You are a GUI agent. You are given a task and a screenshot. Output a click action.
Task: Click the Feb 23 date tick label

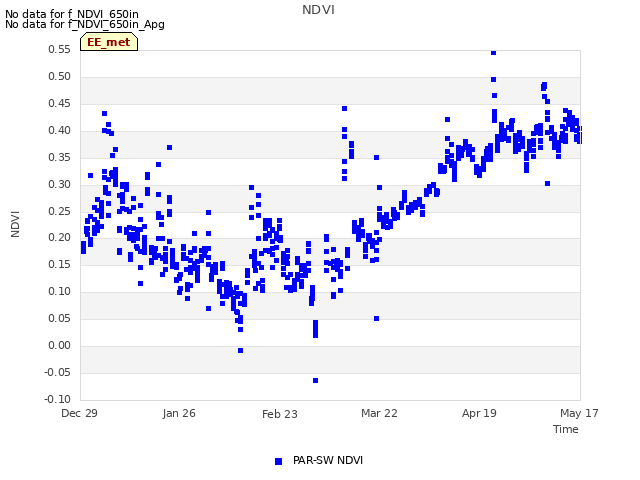click(280, 414)
